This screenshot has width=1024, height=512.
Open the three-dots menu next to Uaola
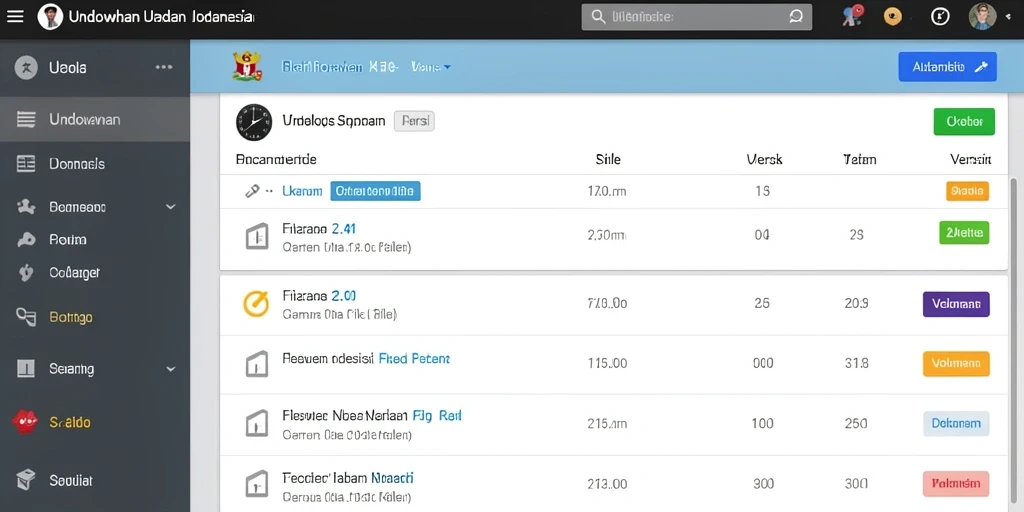pos(163,67)
